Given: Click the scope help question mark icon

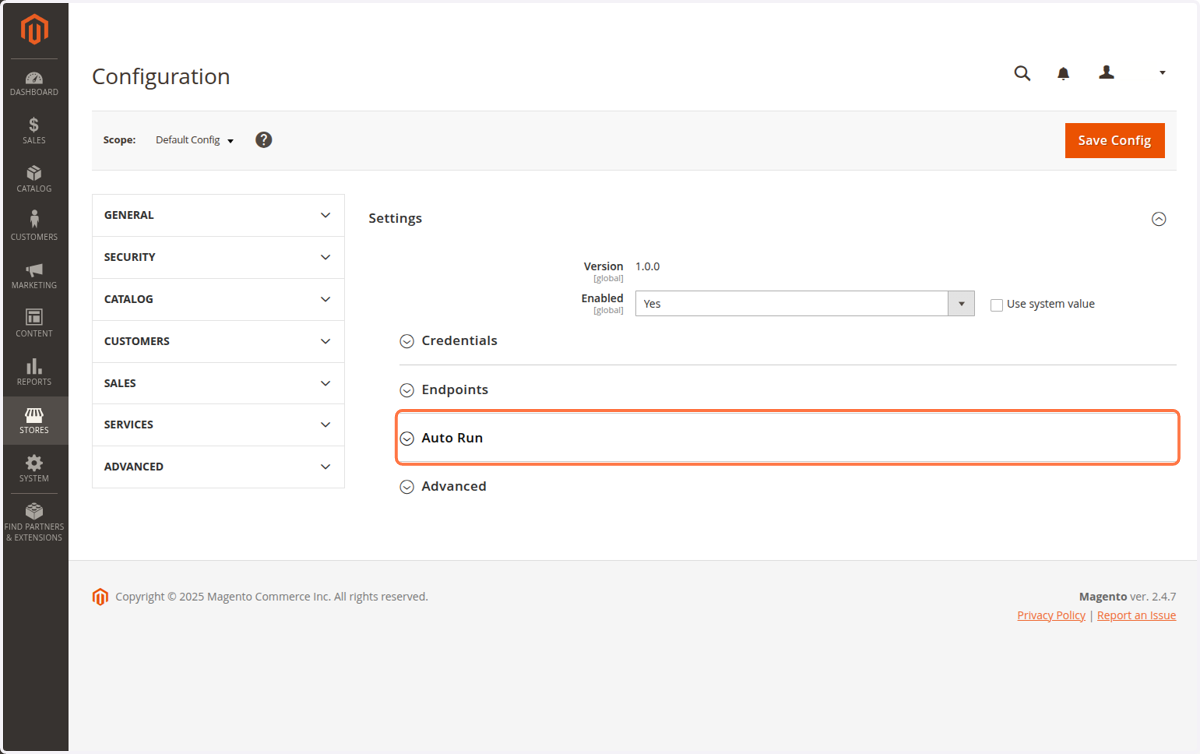Looking at the screenshot, I should (x=264, y=140).
